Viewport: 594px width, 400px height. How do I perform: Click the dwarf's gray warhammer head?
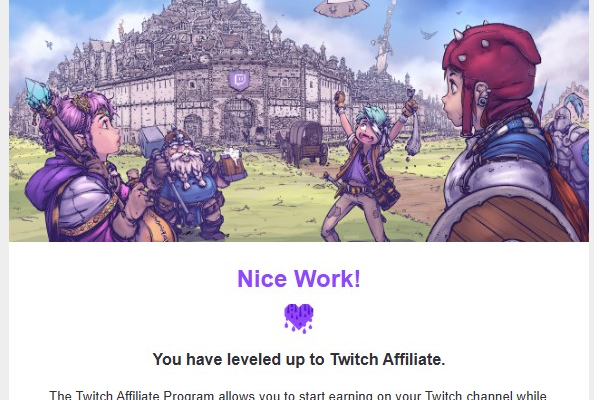point(152,141)
